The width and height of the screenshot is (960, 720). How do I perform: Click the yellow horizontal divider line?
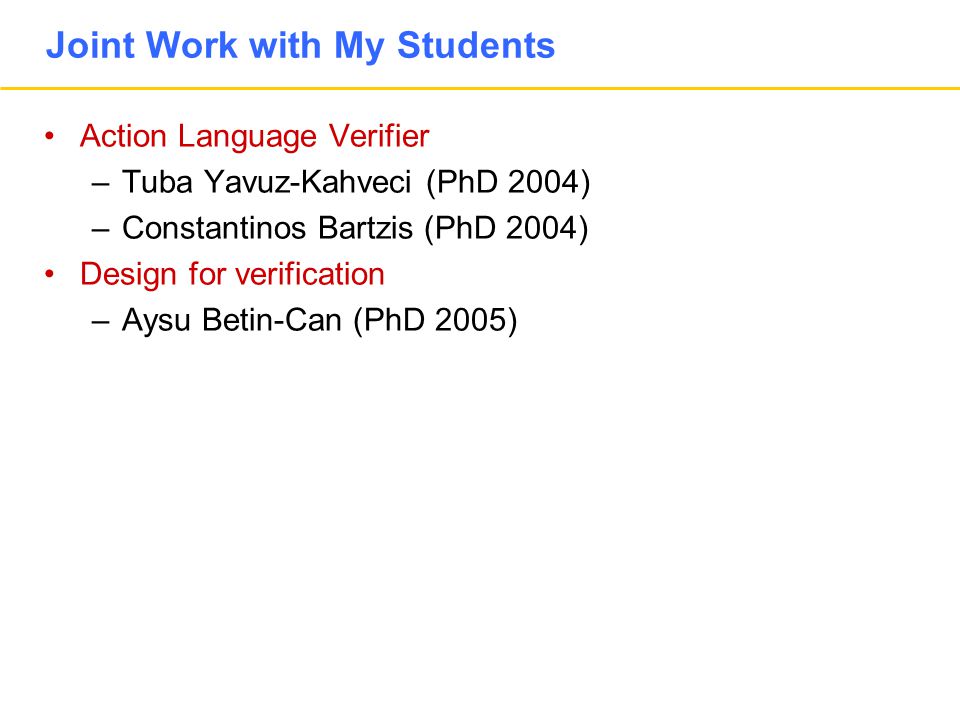click(x=480, y=89)
